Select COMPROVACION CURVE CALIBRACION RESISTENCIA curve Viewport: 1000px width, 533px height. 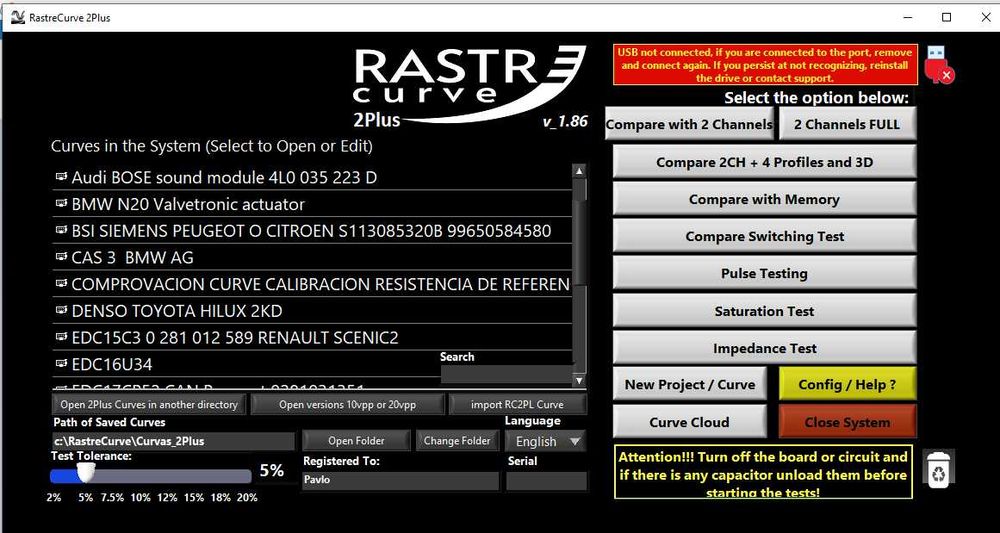pyautogui.click(x=312, y=284)
